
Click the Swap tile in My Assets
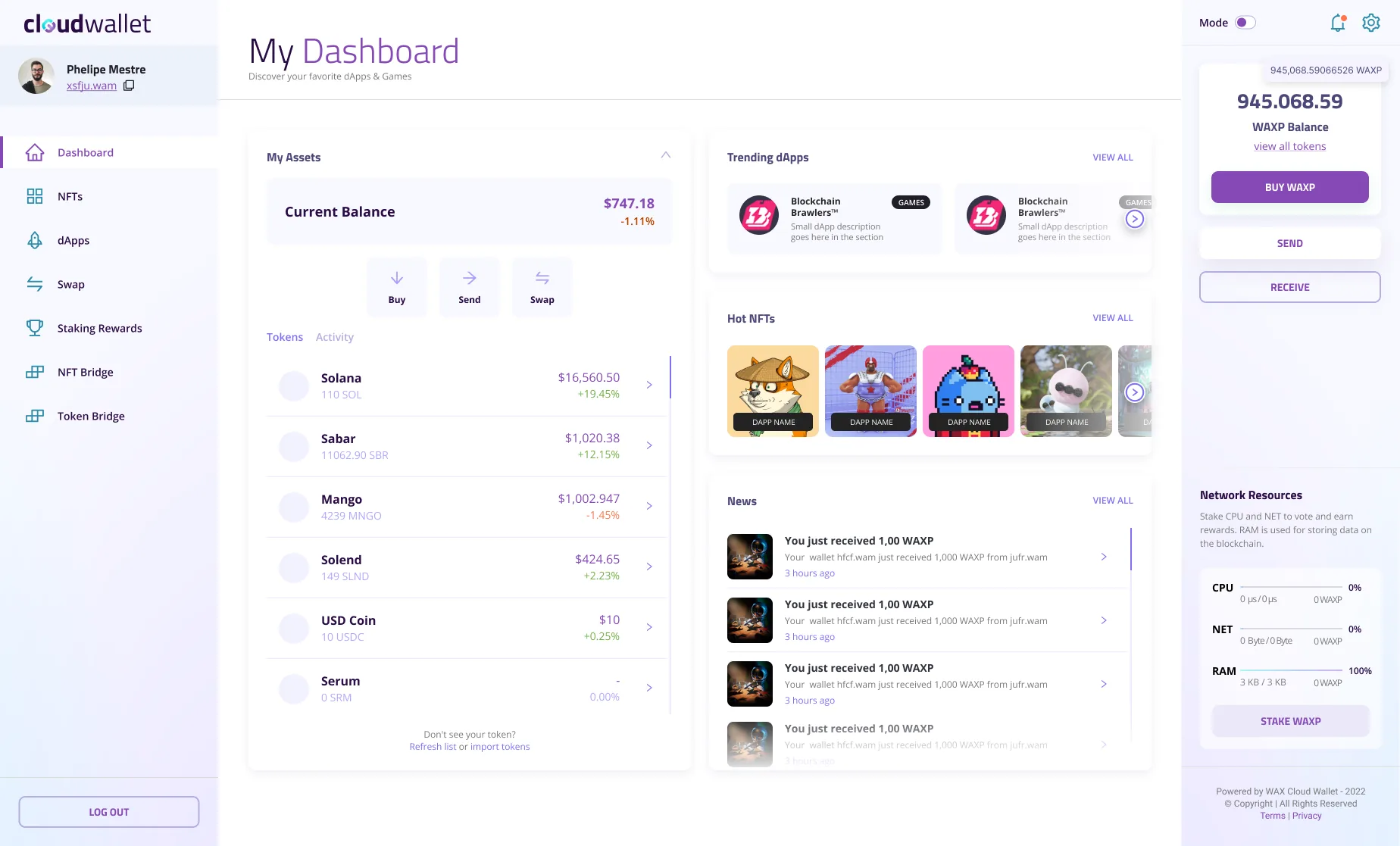tap(542, 286)
